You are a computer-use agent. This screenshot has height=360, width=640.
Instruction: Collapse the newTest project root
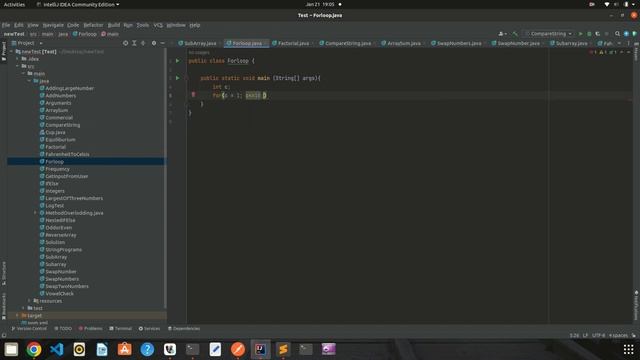(11, 52)
